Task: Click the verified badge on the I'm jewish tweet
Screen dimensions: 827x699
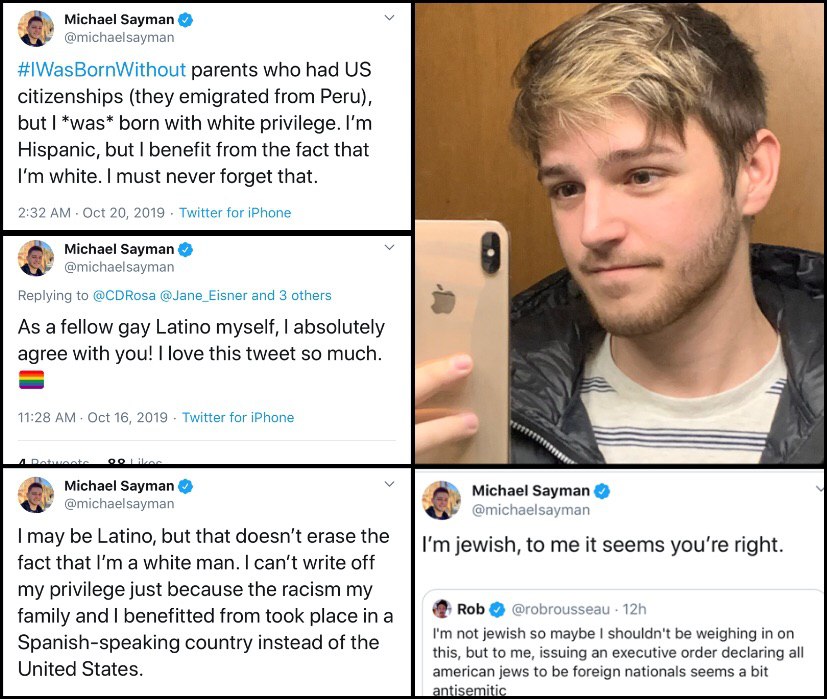Action: coord(602,491)
